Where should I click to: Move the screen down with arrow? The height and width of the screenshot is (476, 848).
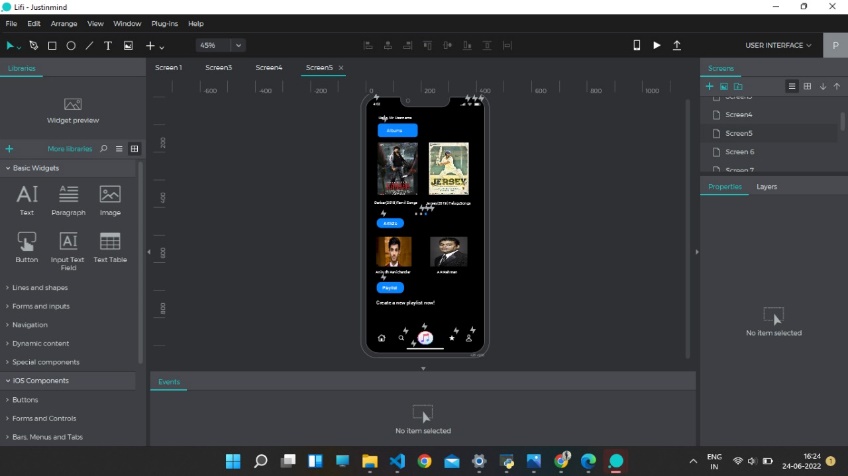(x=823, y=87)
